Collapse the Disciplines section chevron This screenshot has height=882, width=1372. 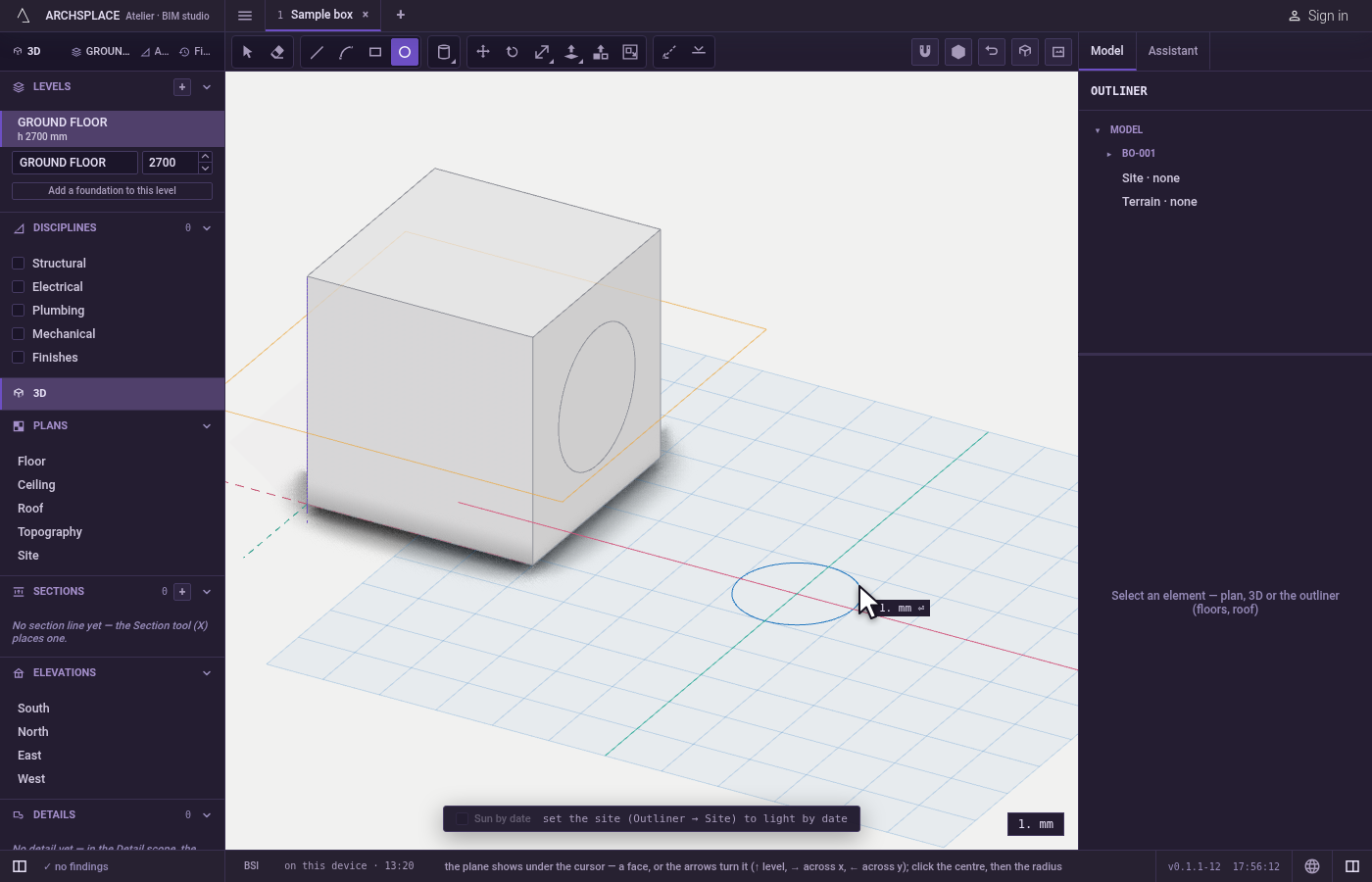(x=207, y=228)
